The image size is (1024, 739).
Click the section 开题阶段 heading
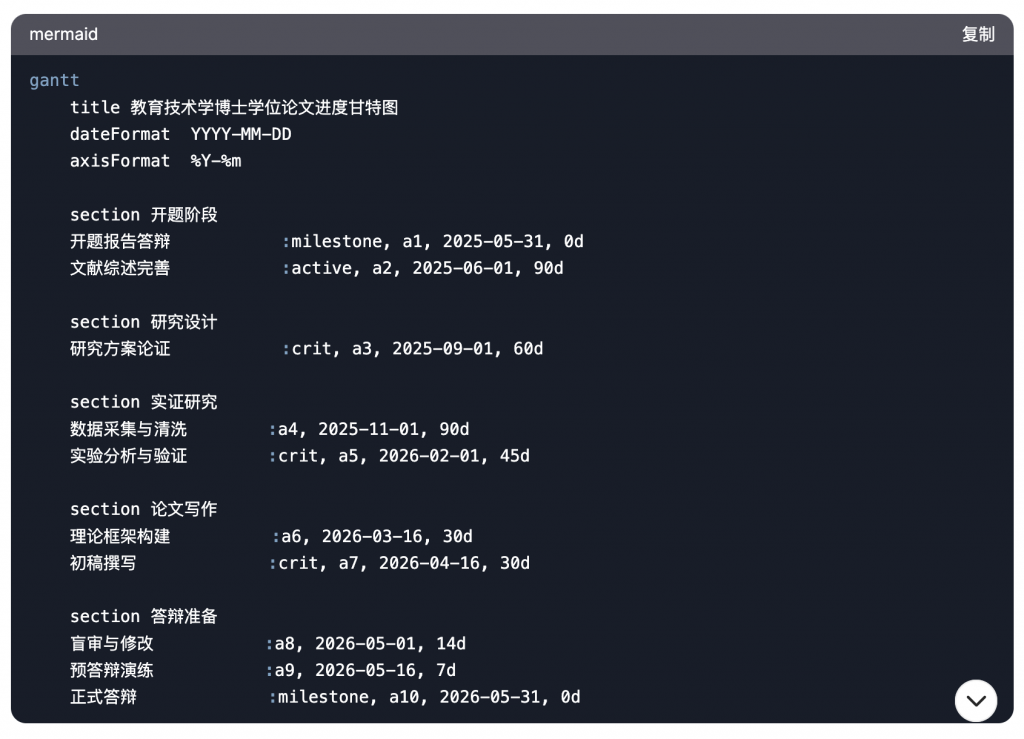pyautogui.click(x=144, y=214)
